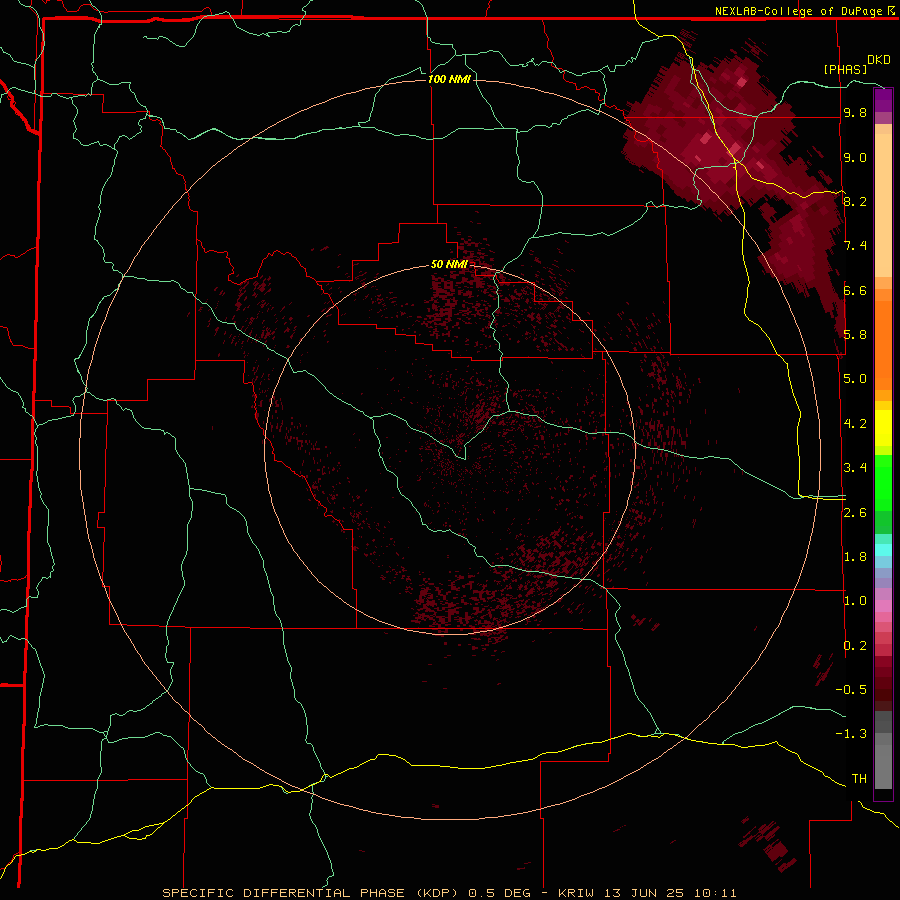Image resolution: width=900 pixels, height=900 pixels.
Task: Select the -0.5 scale value
Action: tap(851, 690)
